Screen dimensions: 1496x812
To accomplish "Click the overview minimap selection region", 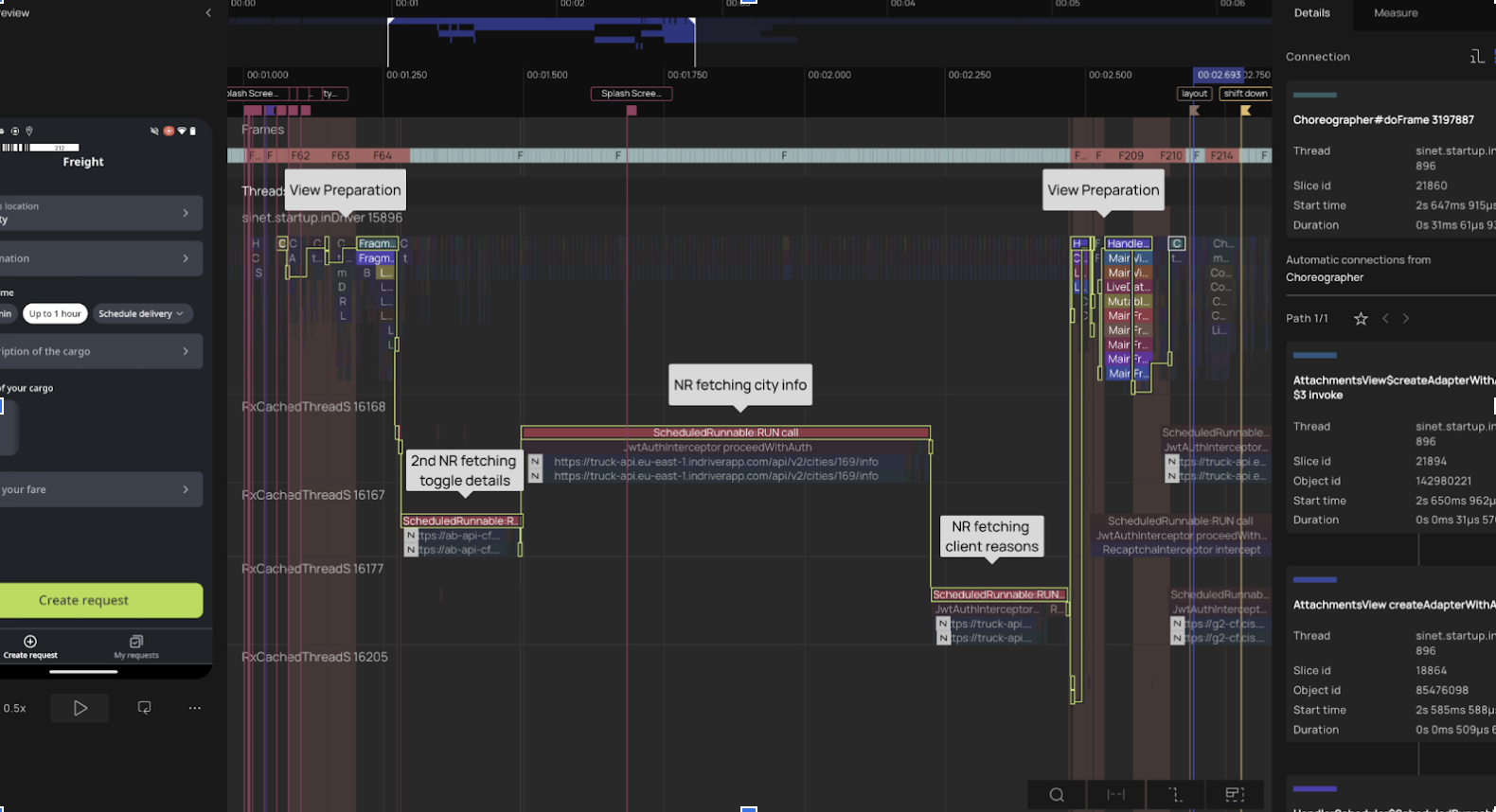I will pos(542,42).
